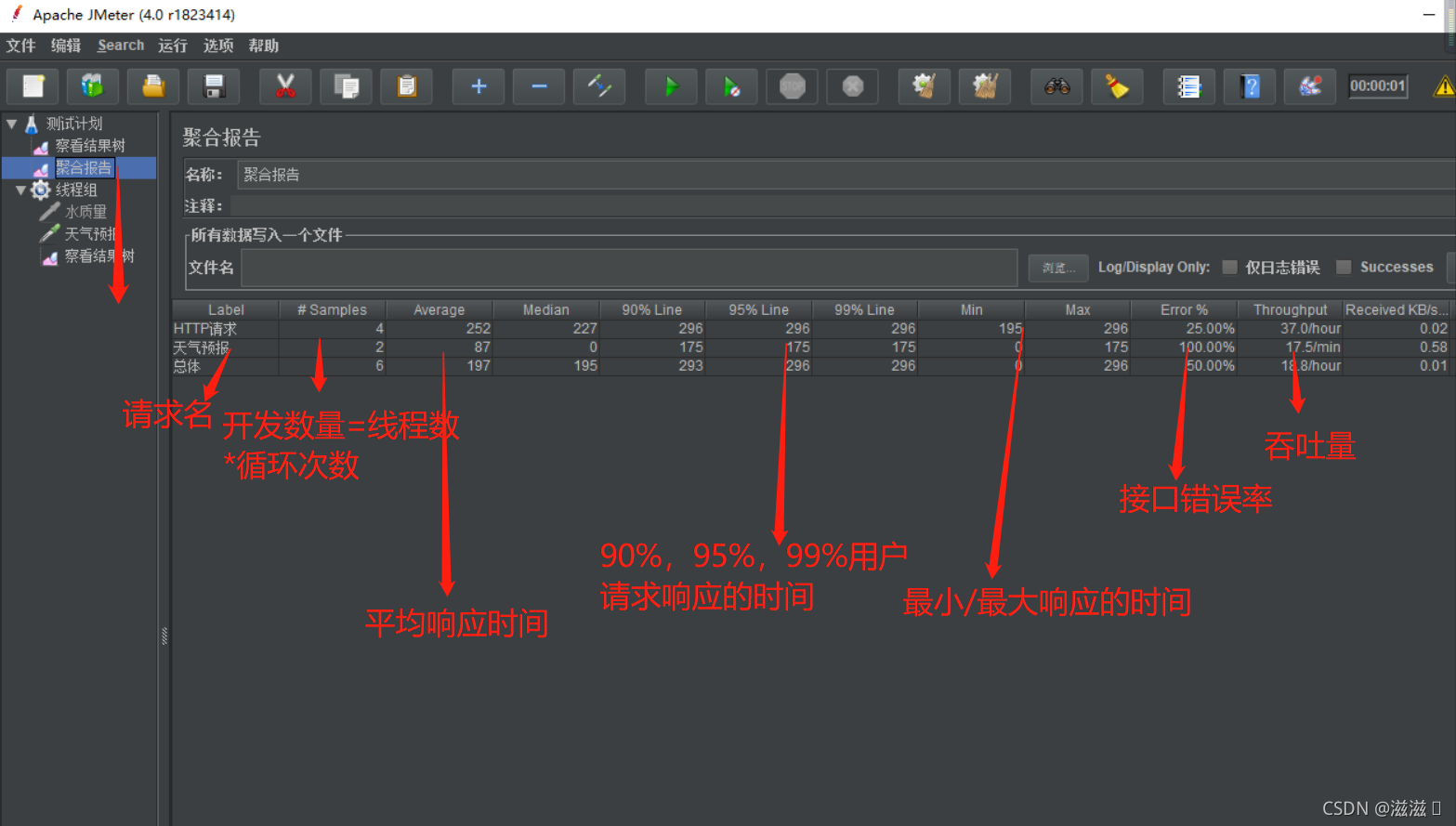
Task: Click the Open file folder icon
Action: point(153,86)
